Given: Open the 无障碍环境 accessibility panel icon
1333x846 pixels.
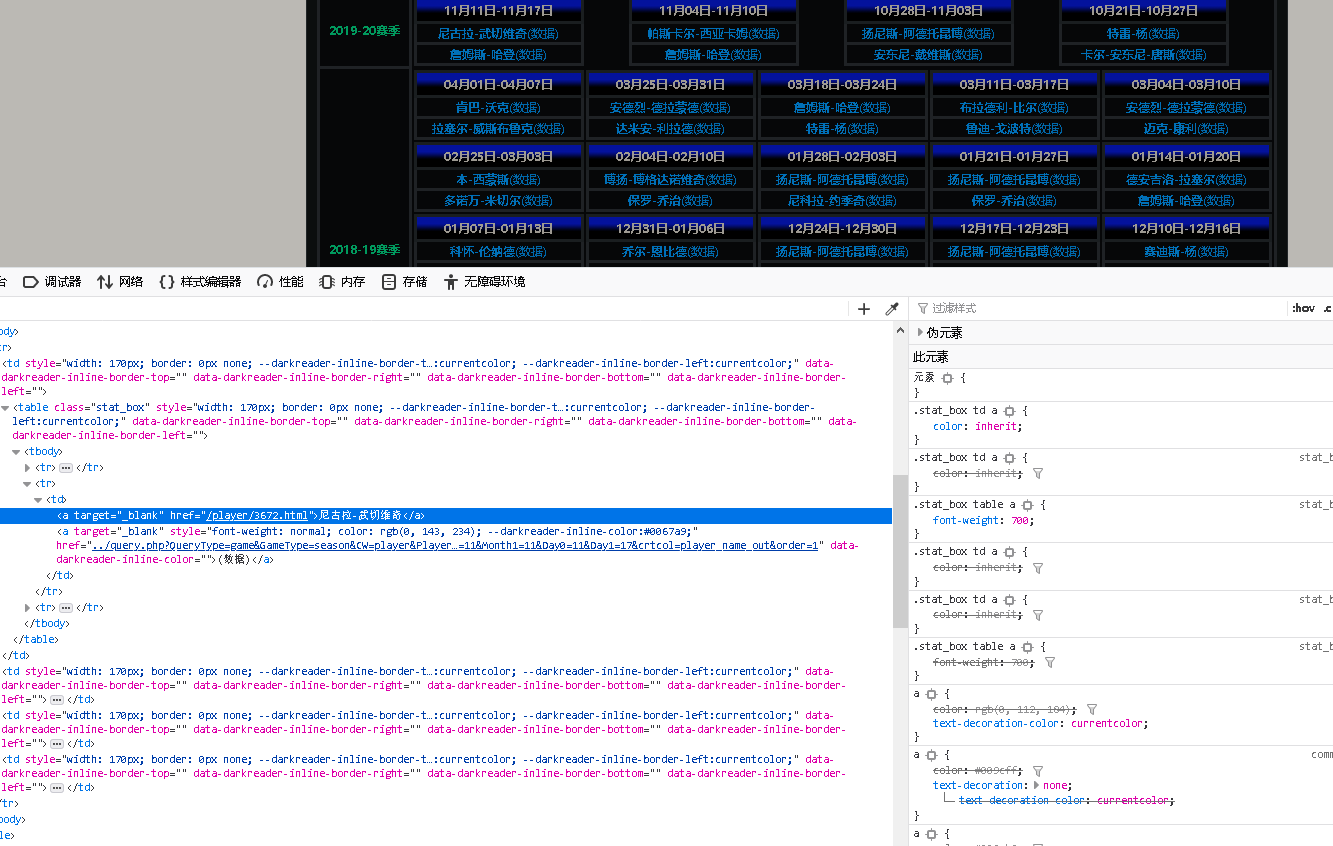Looking at the screenshot, I should click(451, 282).
